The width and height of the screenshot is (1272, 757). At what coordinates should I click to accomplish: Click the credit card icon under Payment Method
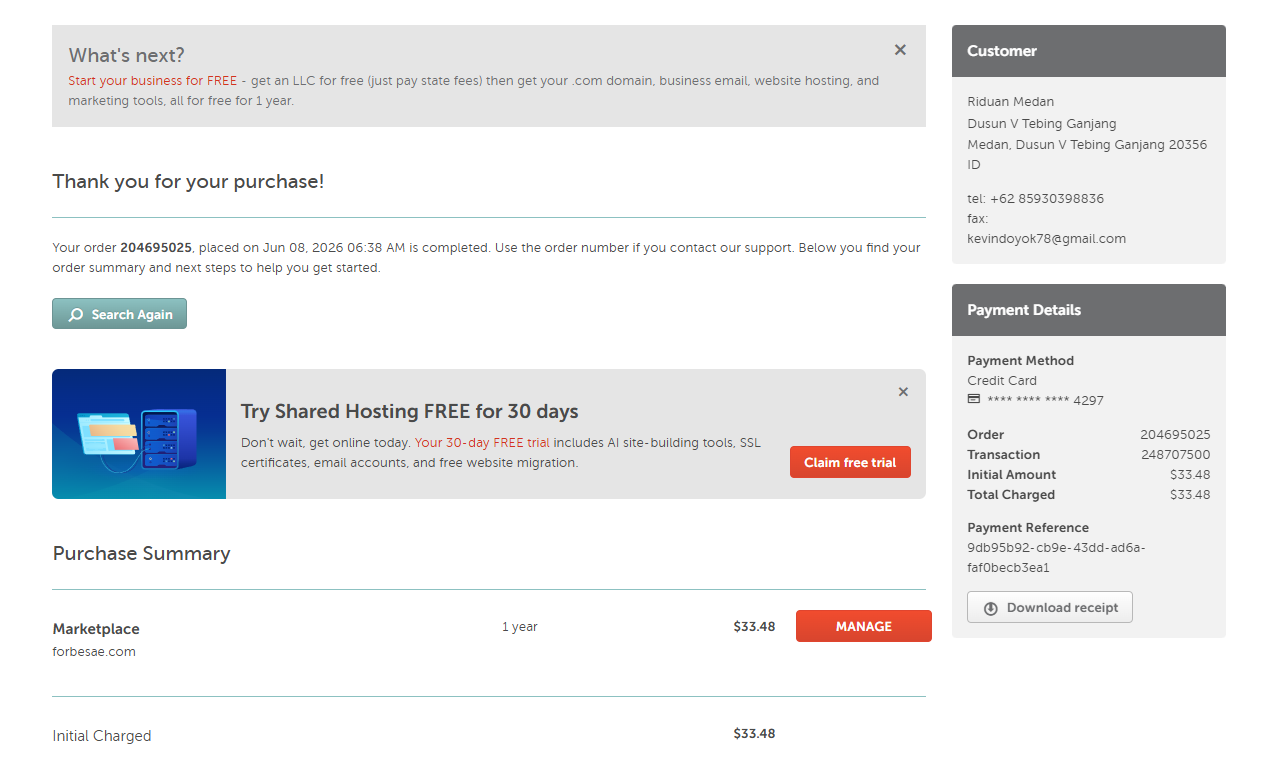click(x=974, y=399)
